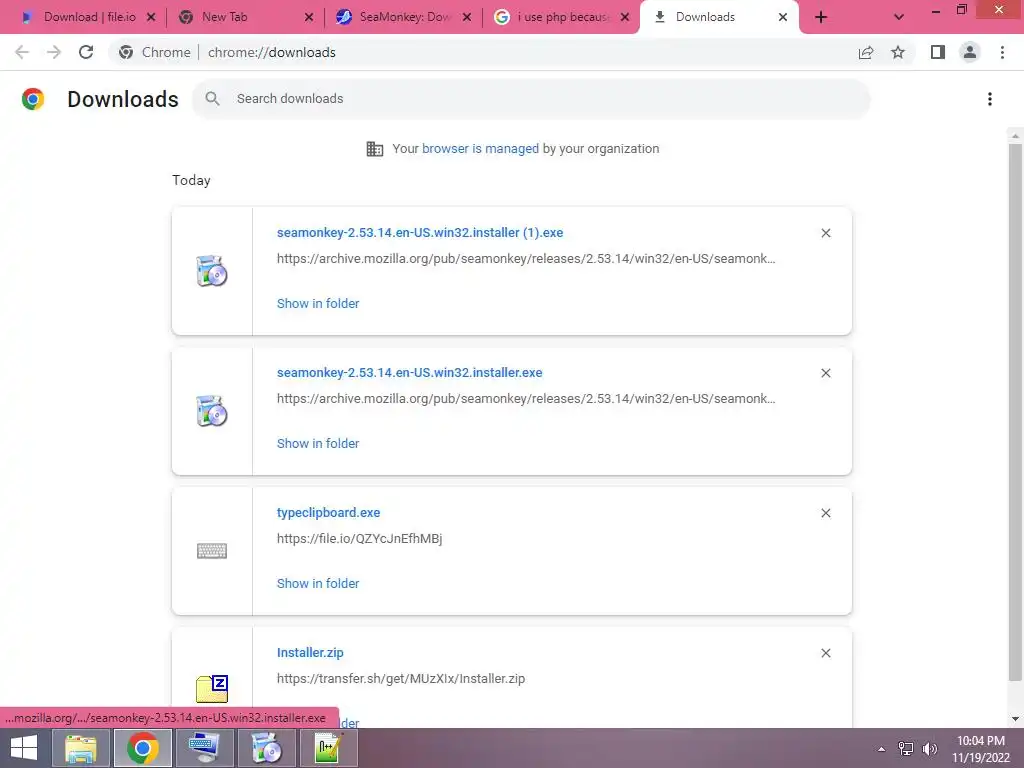Click the Chrome taskbar icon
Image resolution: width=1024 pixels, height=768 pixels.
[142, 748]
